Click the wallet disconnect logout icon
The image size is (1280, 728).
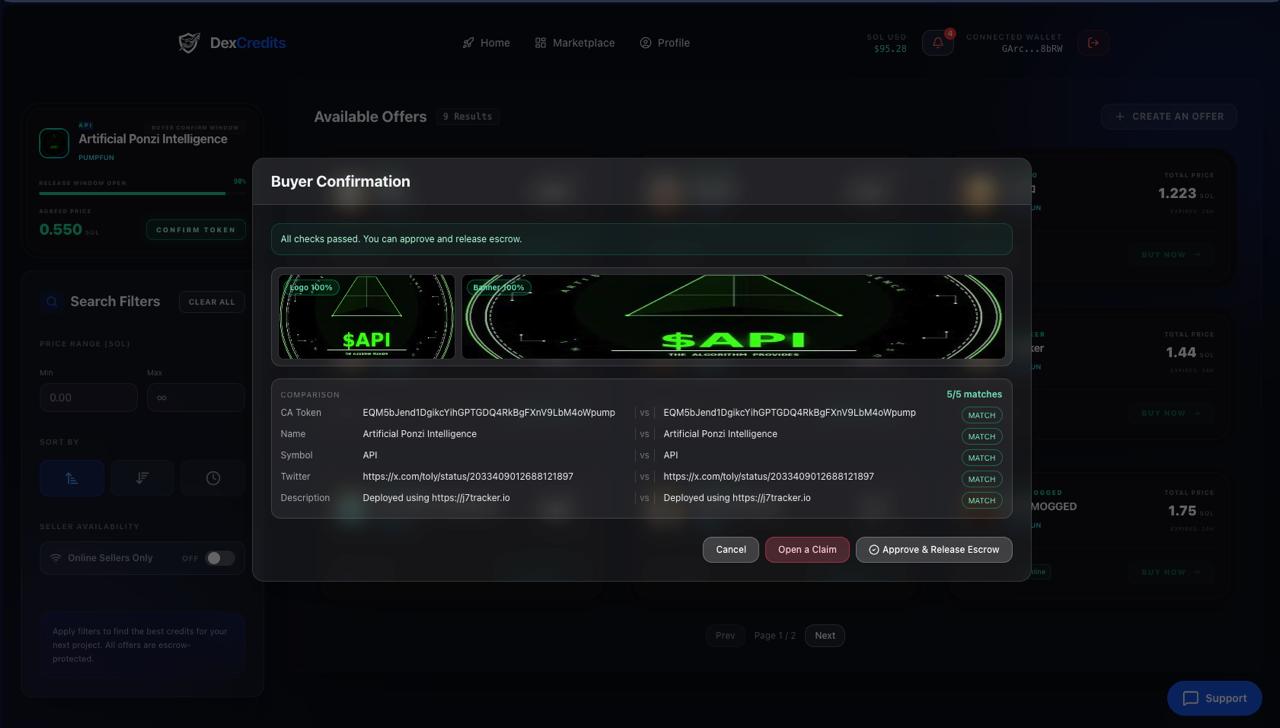point(1093,43)
